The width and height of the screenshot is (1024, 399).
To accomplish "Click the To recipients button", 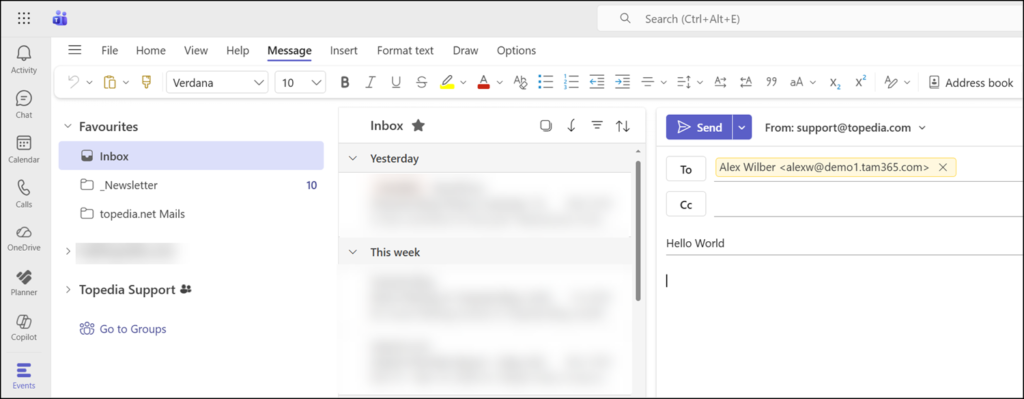I will (x=686, y=169).
